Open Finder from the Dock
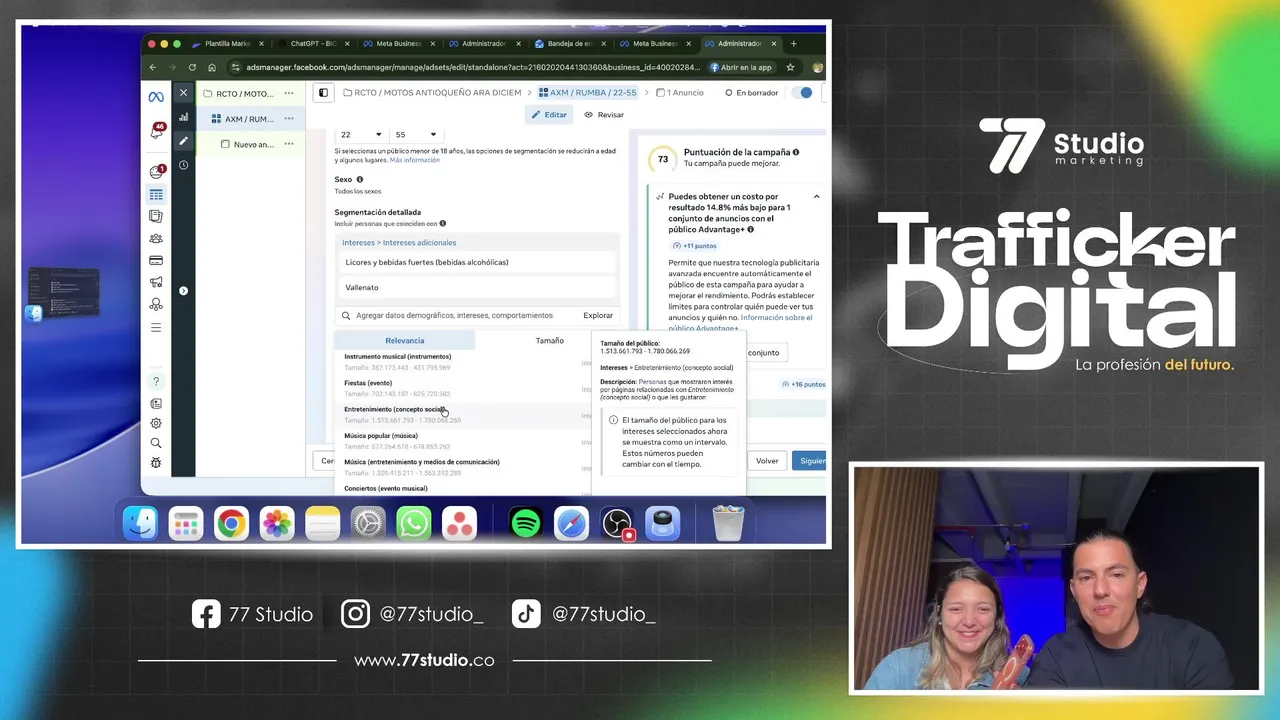Screen dimensions: 1280x720 point(140,523)
